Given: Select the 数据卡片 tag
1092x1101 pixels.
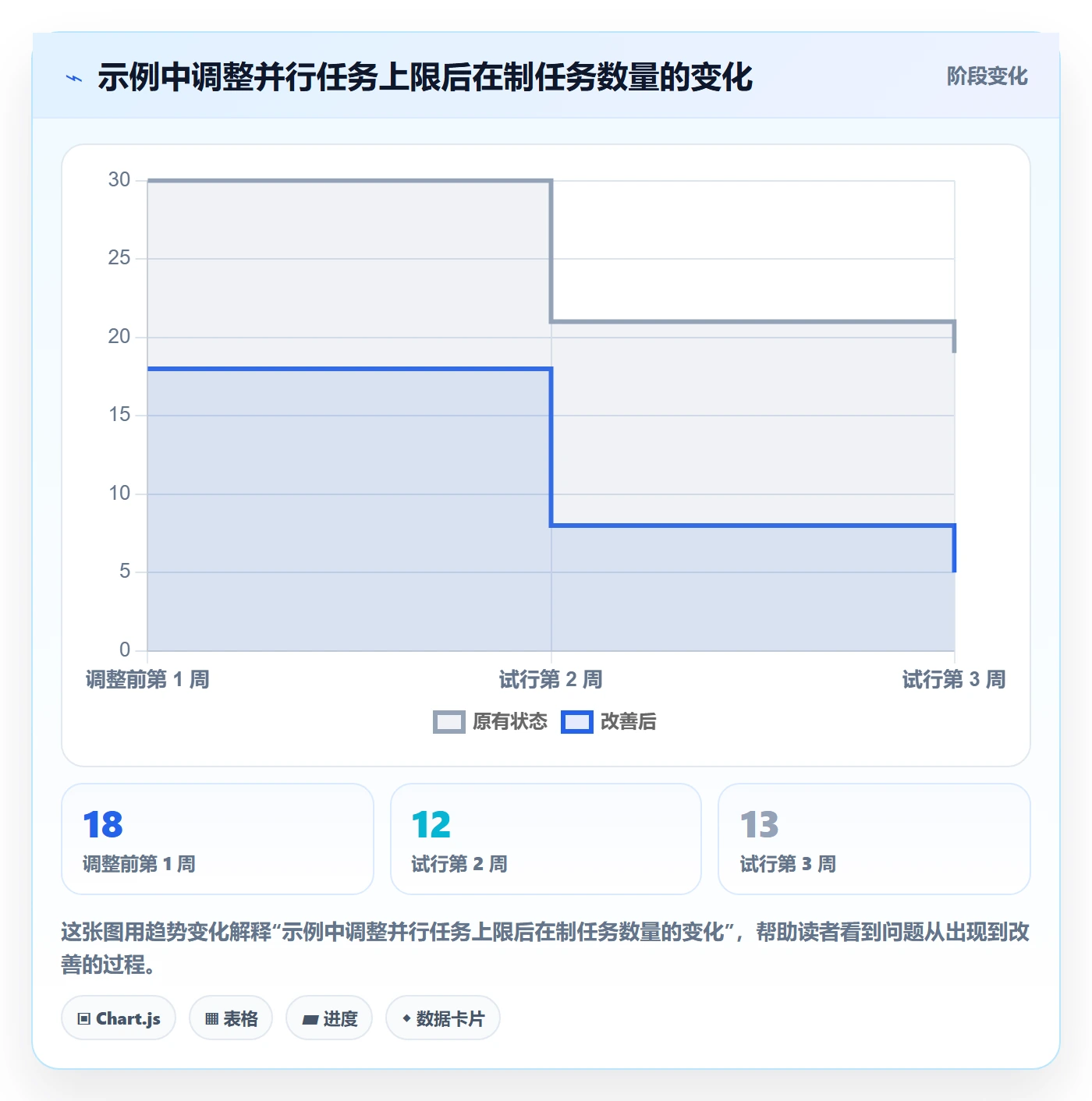Looking at the screenshot, I should coord(443,1018).
